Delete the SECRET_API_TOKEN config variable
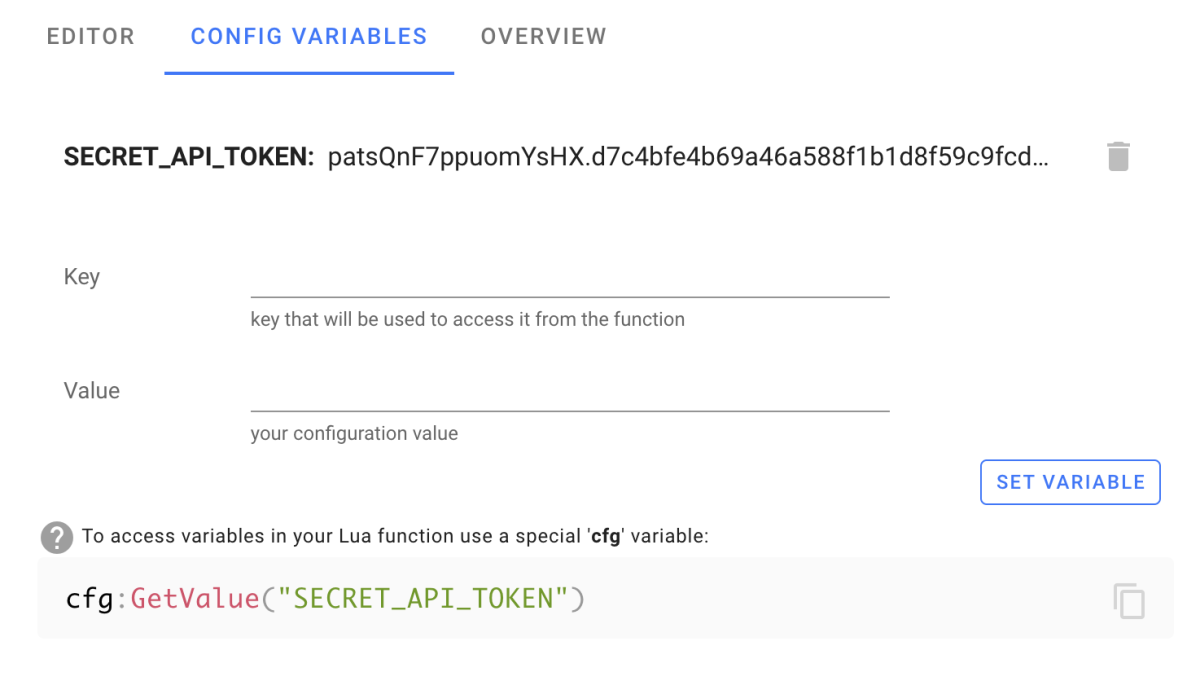The height and width of the screenshot is (681, 1200). [1117, 156]
